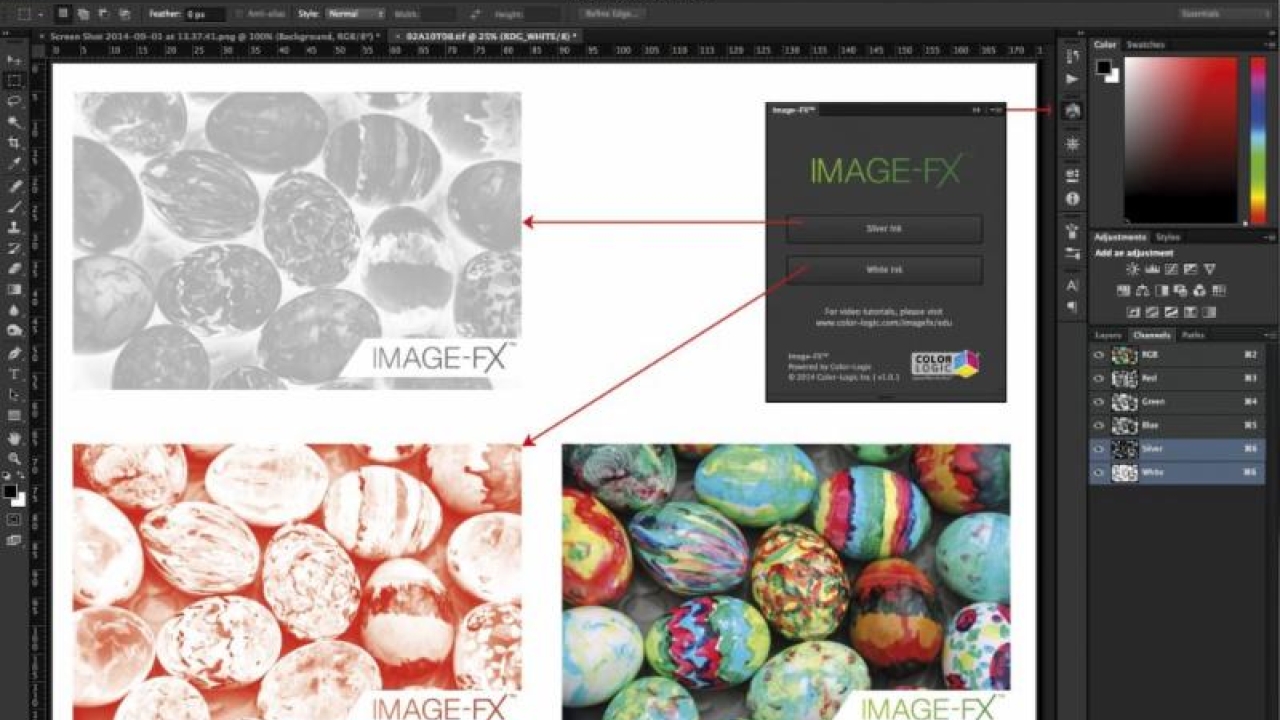Select the Rectangle shape tool
1280x720 pixels.
(14, 416)
